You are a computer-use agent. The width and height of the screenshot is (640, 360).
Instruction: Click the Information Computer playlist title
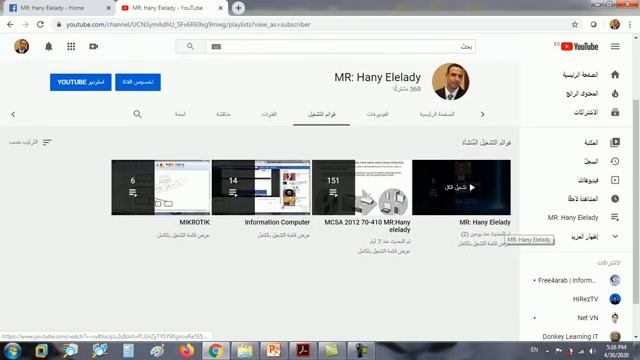click(277, 222)
